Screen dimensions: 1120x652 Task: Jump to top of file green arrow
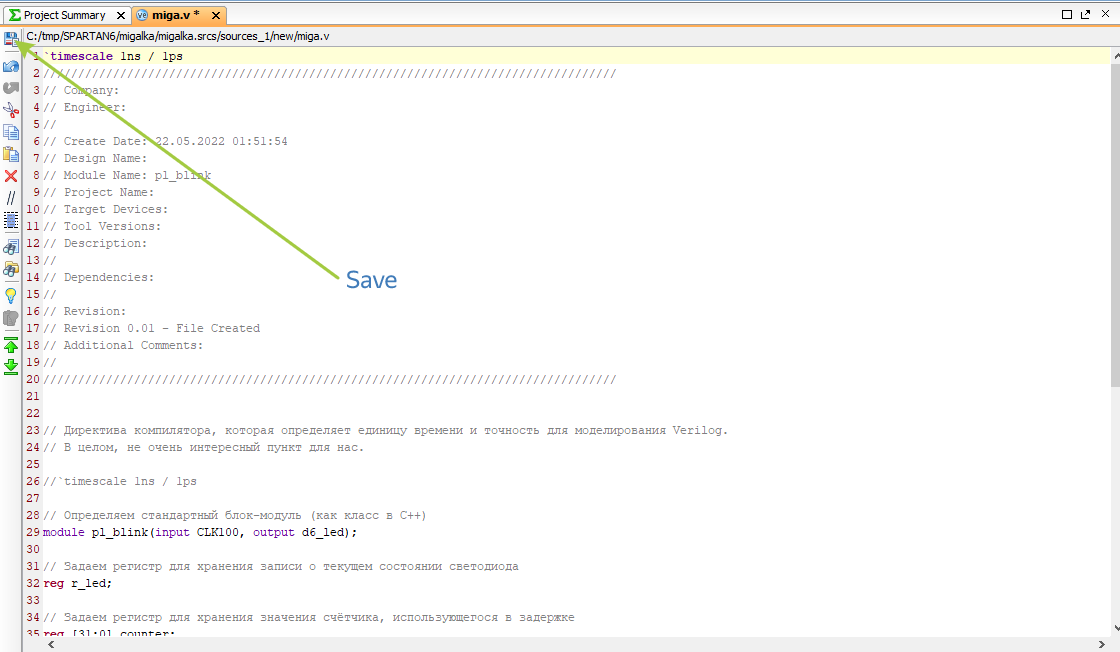pyautogui.click(x=11, y=346)
